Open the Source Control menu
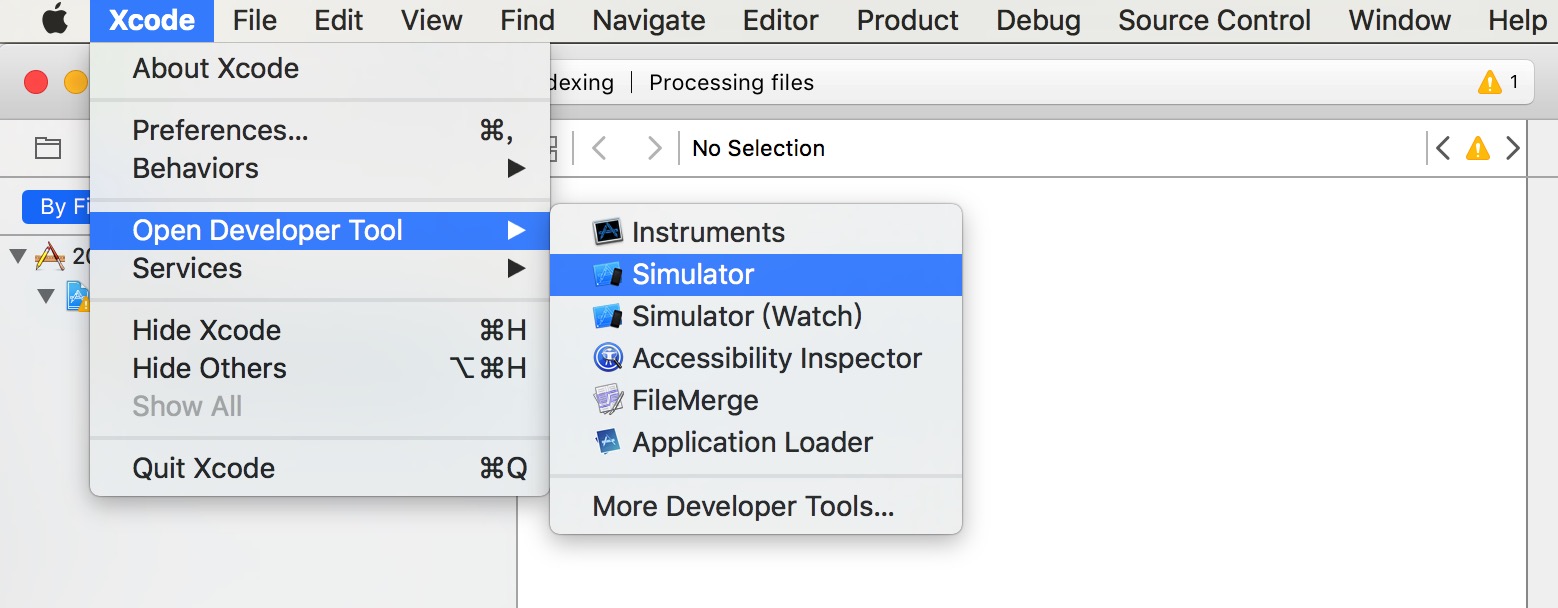The image size is (1558, 608). coord(1214,20)
